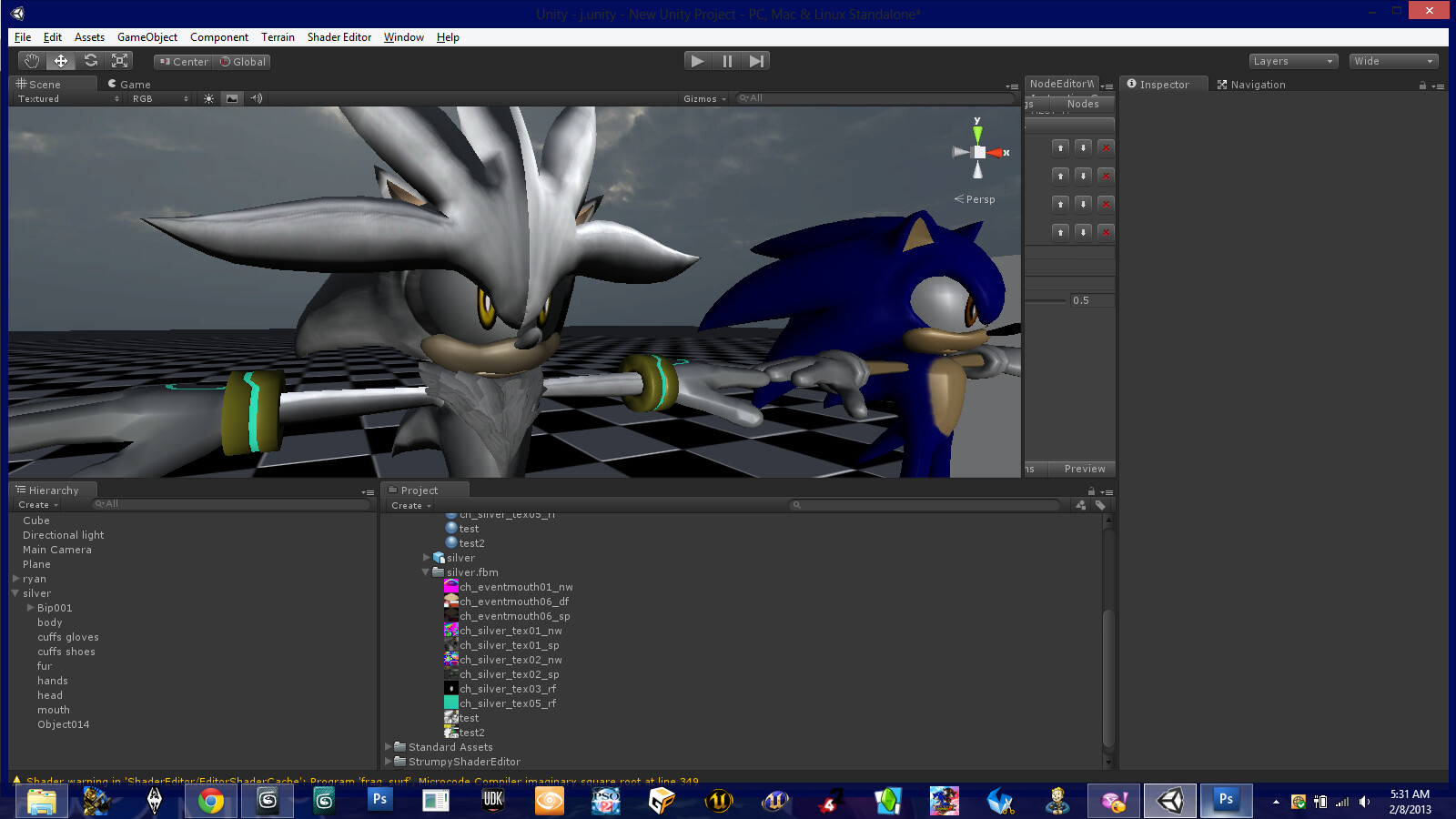Select the Hand tool in the toolbar
The height and width of the screenshot is (819, 1456).
coord(31,60)
